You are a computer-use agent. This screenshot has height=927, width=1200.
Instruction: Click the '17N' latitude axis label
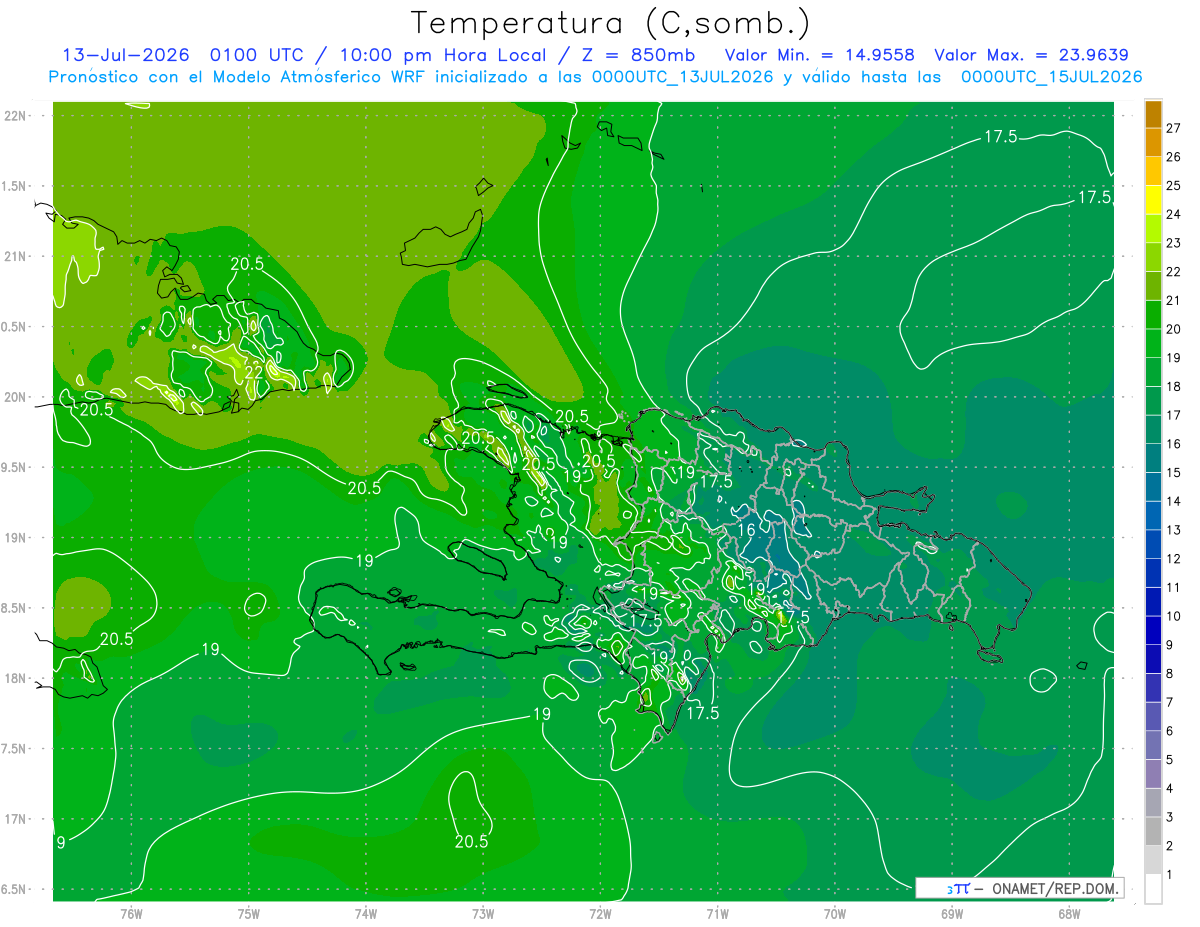click(x=16, y=819)
